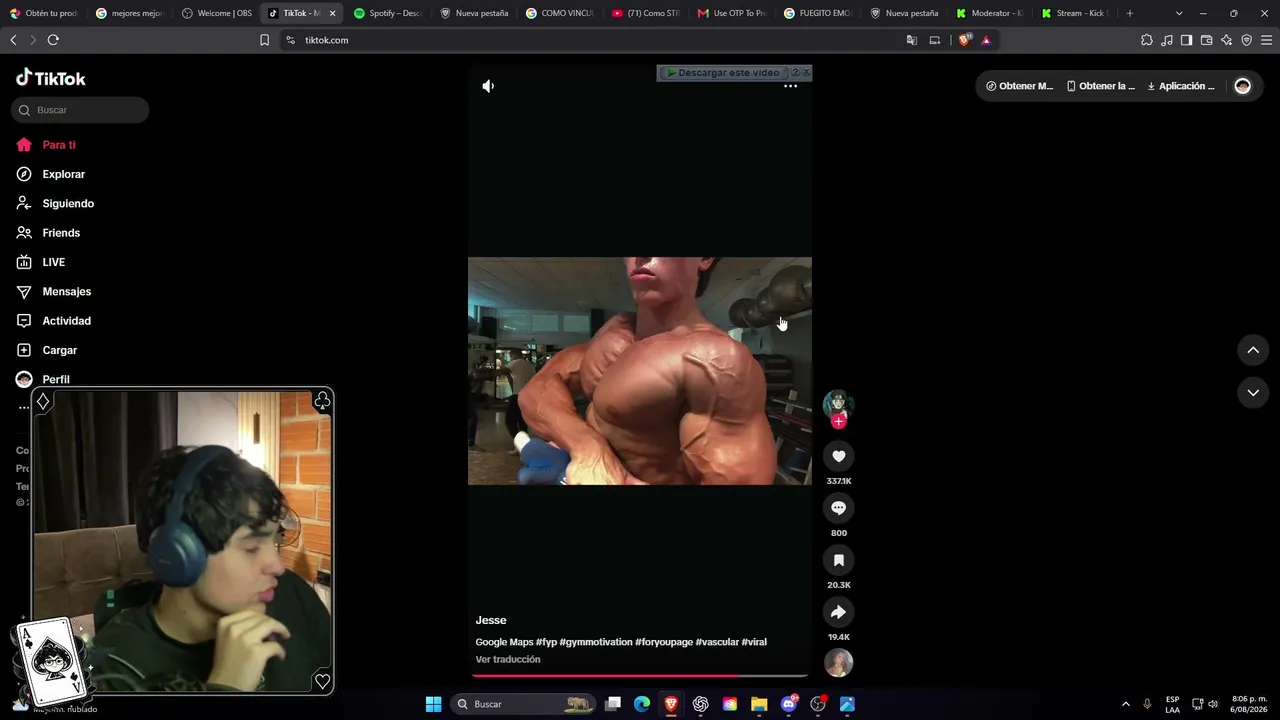
Task: Focus the TikTok Buscar search field
Action: tap(80, 110)
